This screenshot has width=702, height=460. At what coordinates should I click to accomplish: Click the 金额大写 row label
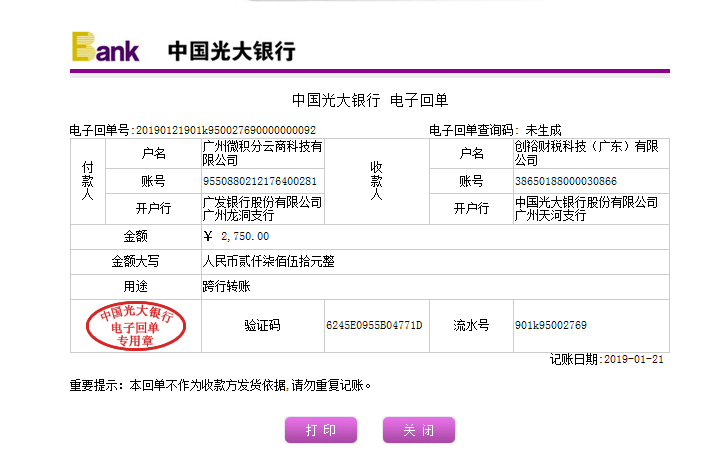click(x=136, y=262)
